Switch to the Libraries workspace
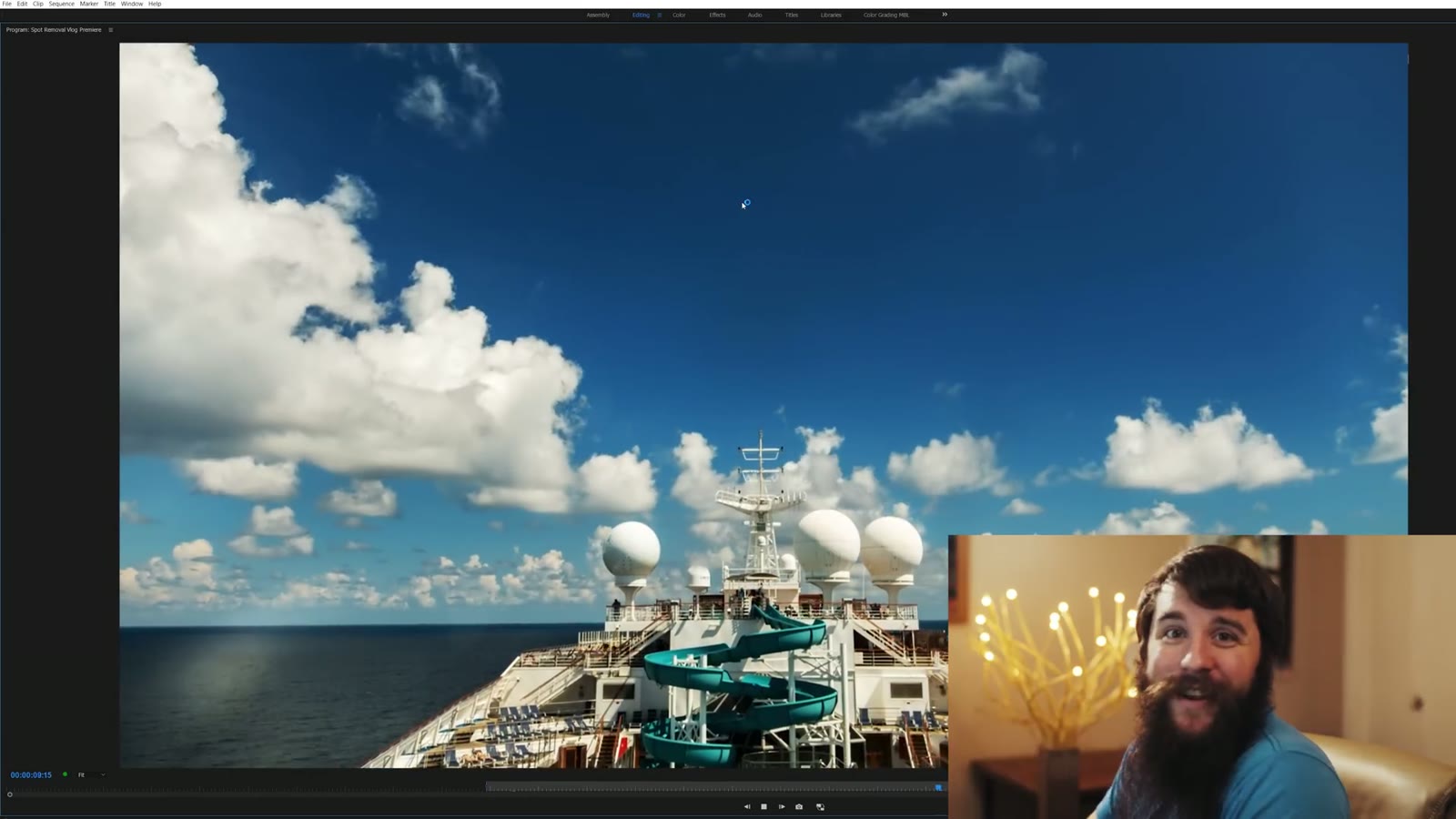 (831, 15)
